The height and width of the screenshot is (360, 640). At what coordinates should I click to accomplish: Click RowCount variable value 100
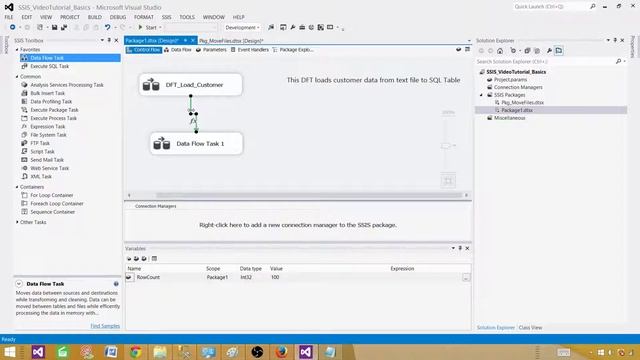coord(275,278)
